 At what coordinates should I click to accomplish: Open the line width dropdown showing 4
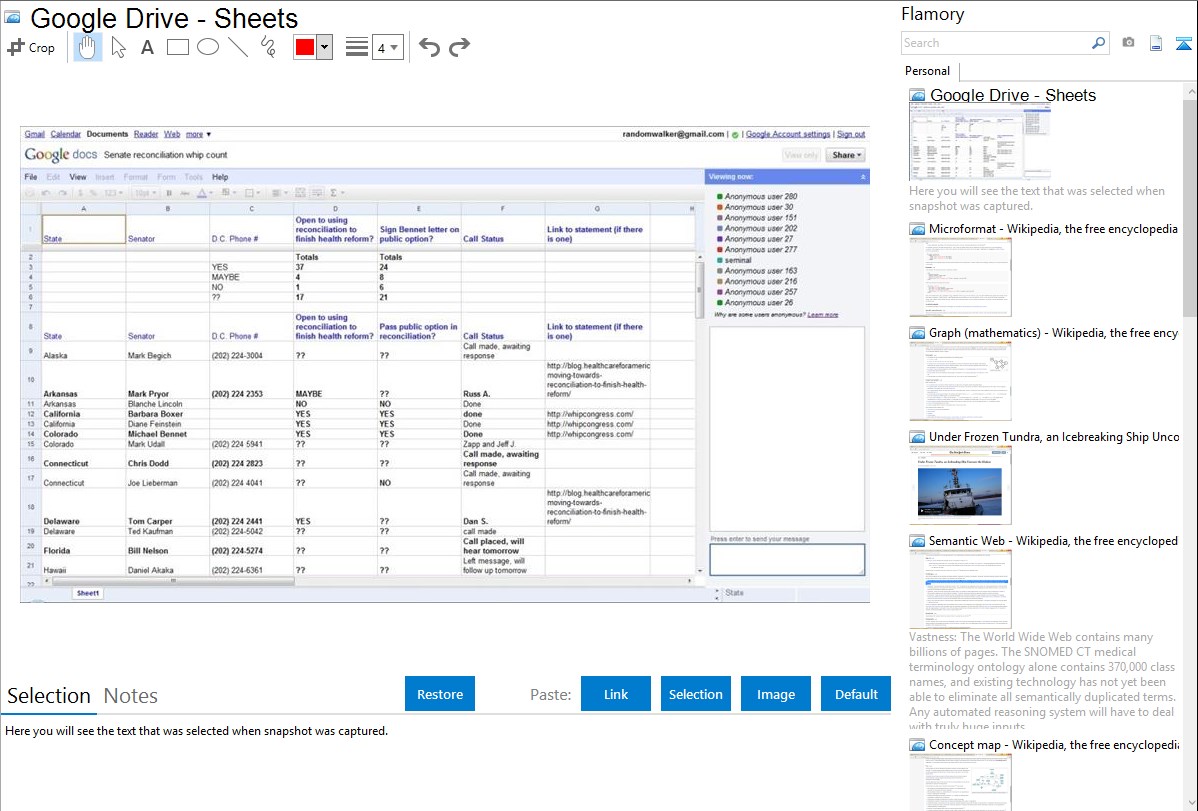[388, 47]
